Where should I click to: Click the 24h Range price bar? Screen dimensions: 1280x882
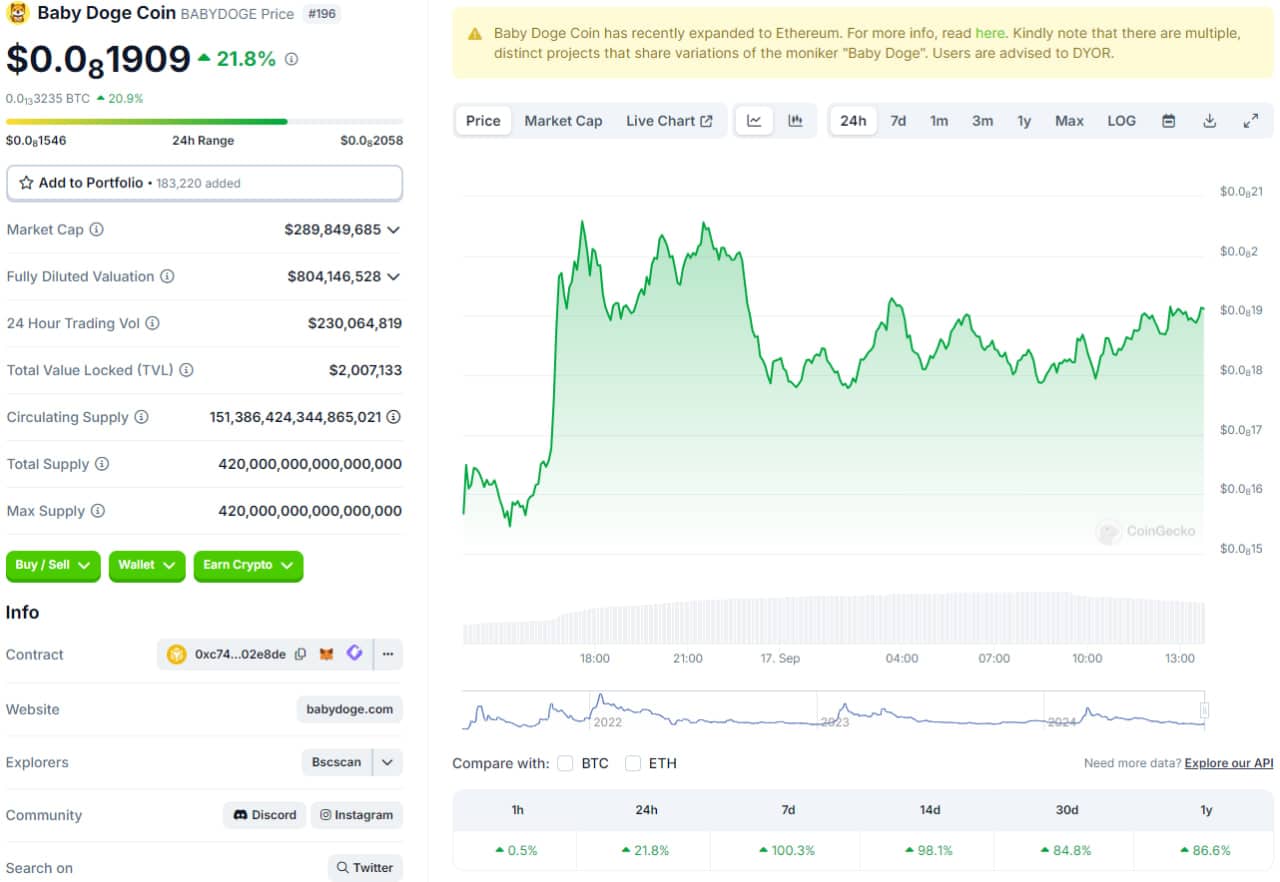[x=205, y=122]
